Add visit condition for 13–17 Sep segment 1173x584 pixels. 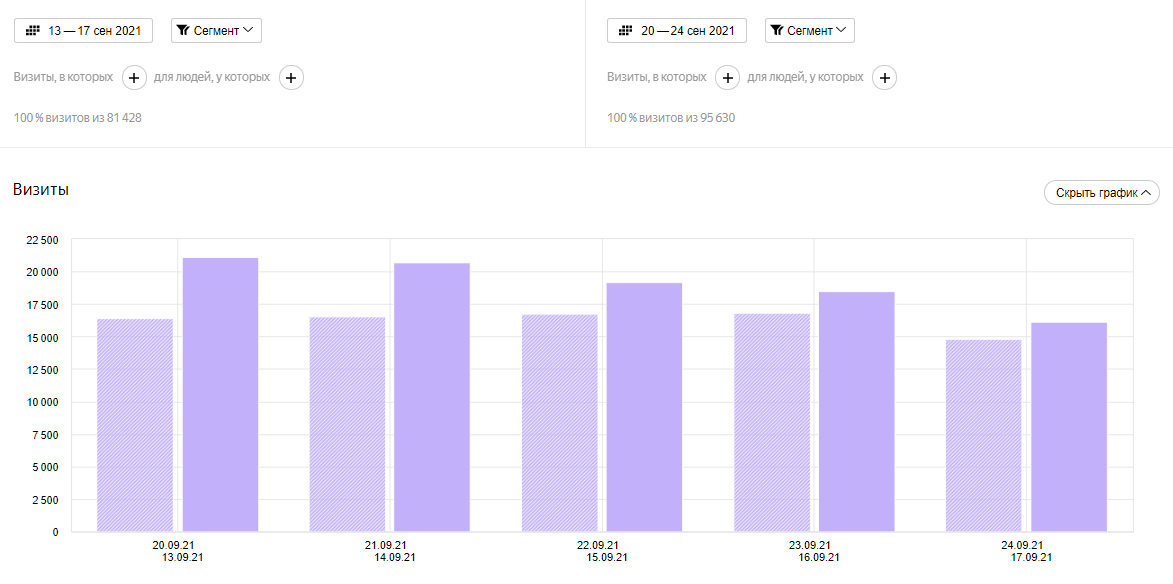134,77
